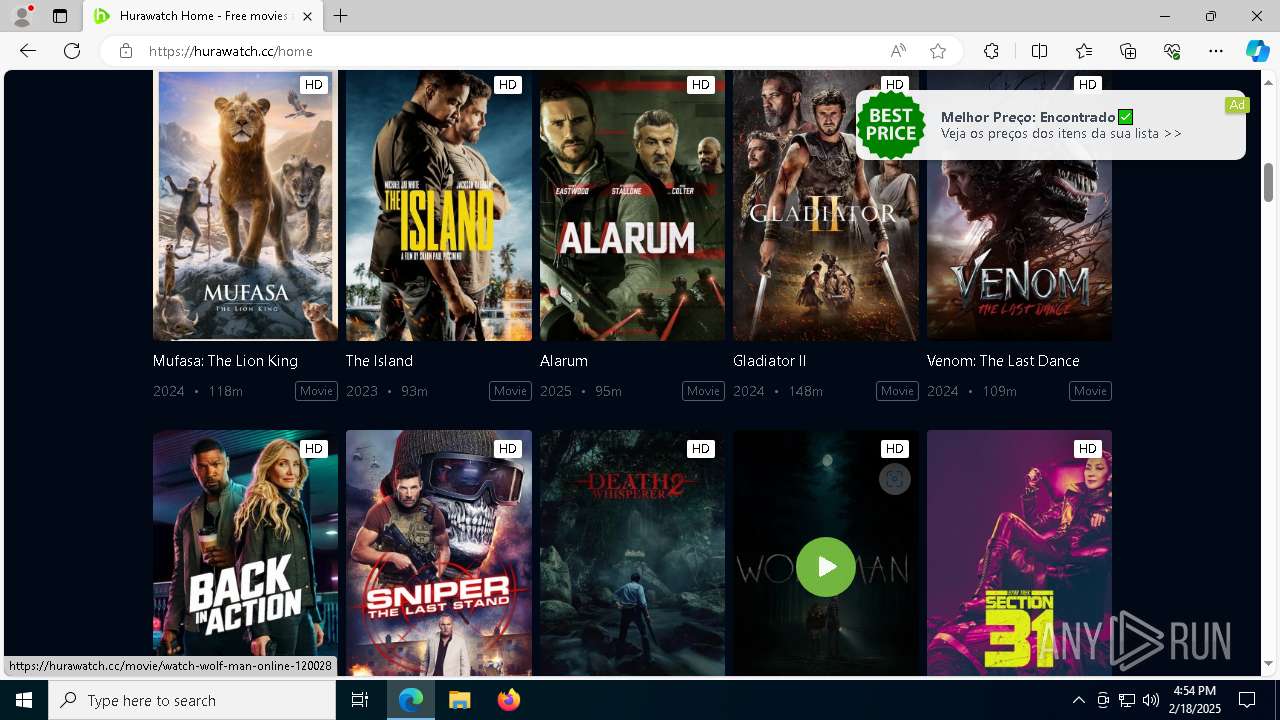Click the Movie badge under Gladiator II

pos(897,391)
